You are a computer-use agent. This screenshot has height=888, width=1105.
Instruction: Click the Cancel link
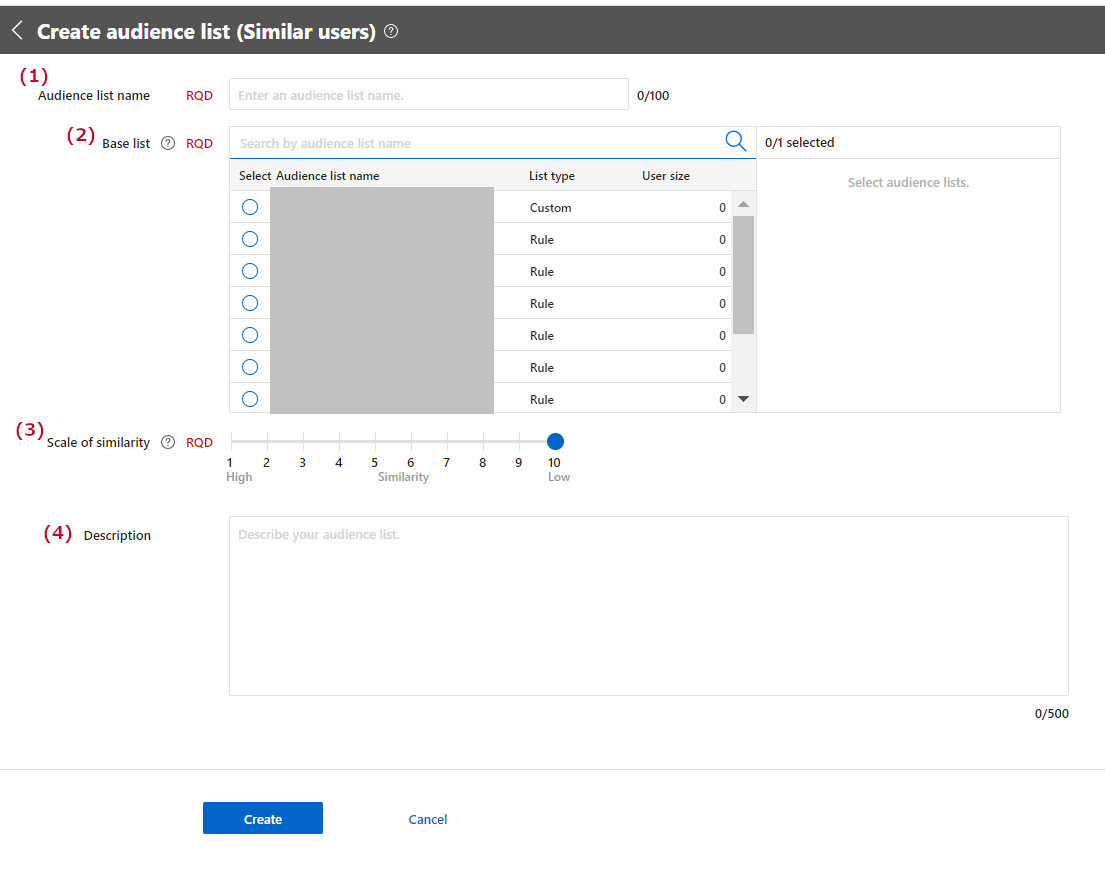point(428,819)
